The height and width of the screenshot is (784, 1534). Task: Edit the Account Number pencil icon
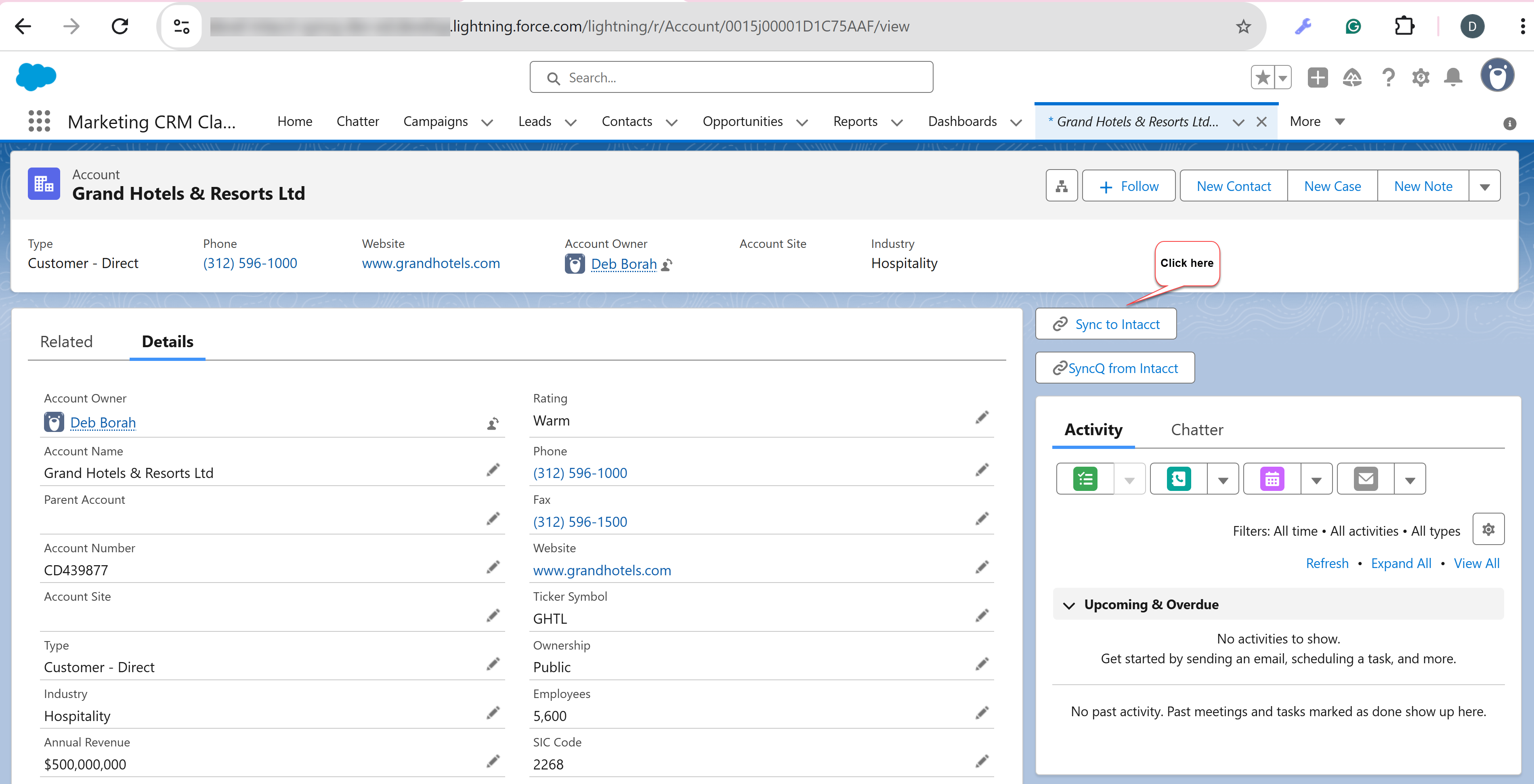[x=493, y=567]
